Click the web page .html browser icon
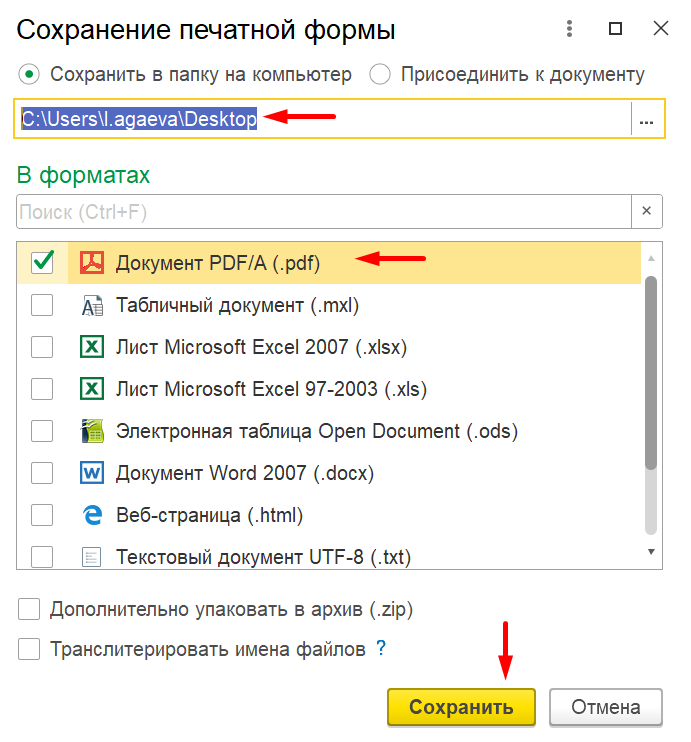This screenshot has width=691, height=742. 92,515
